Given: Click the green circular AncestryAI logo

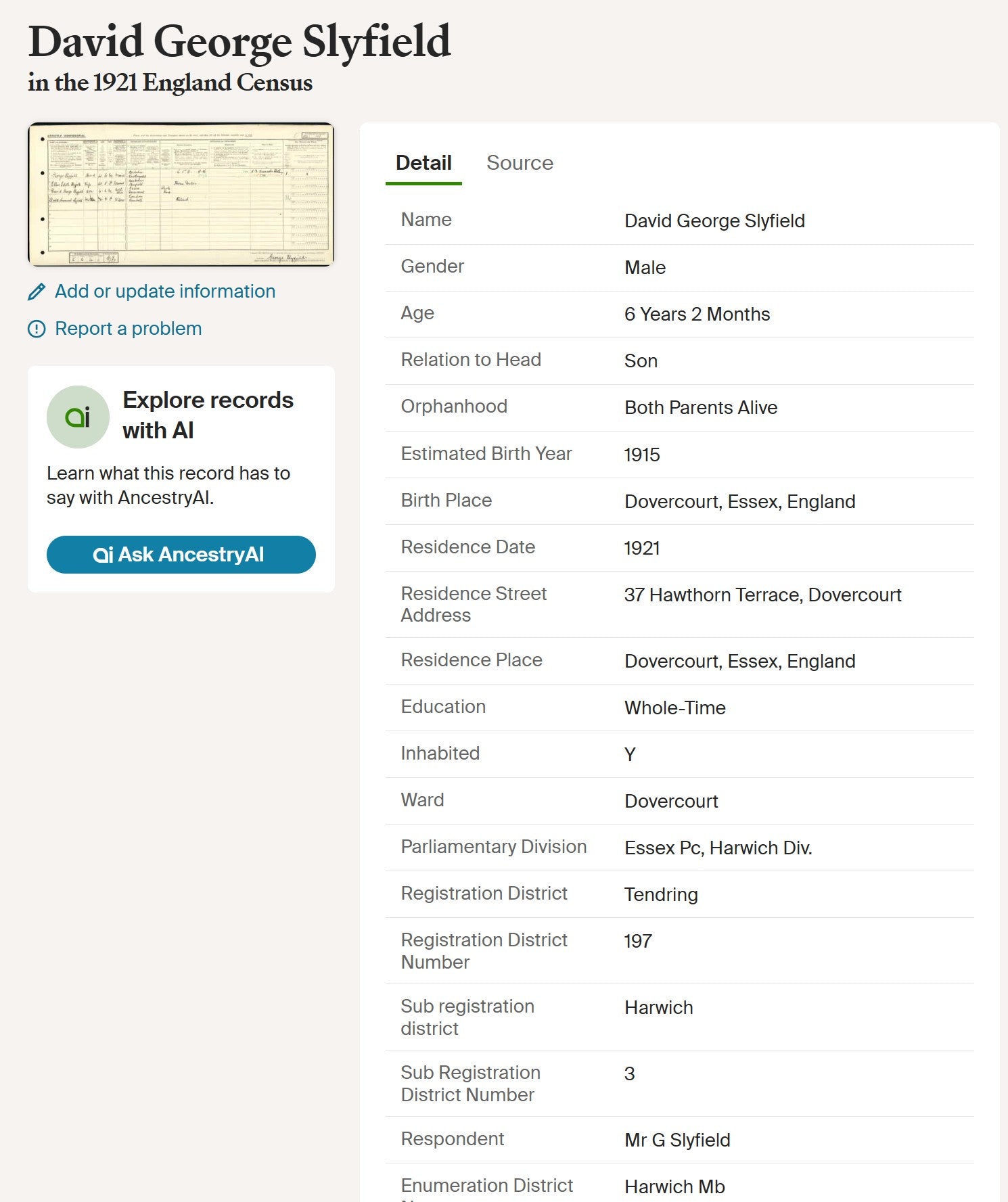Looking at the screenshot, I should click(78, 417).
